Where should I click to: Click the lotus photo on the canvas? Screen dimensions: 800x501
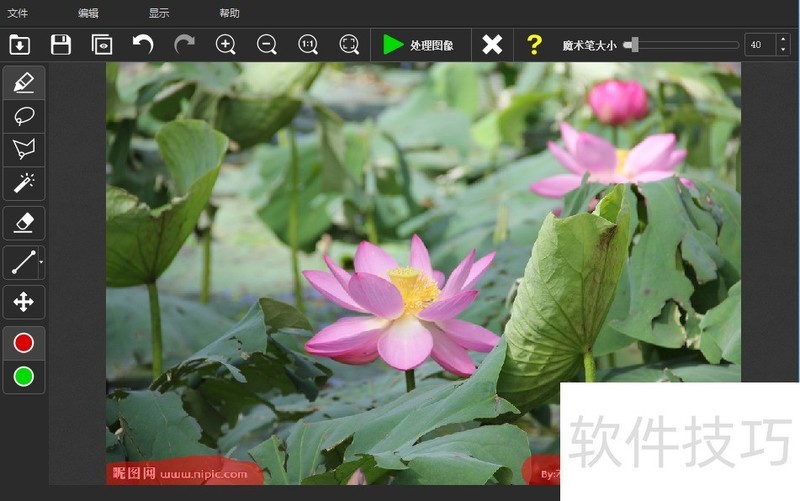click(423, 273)
